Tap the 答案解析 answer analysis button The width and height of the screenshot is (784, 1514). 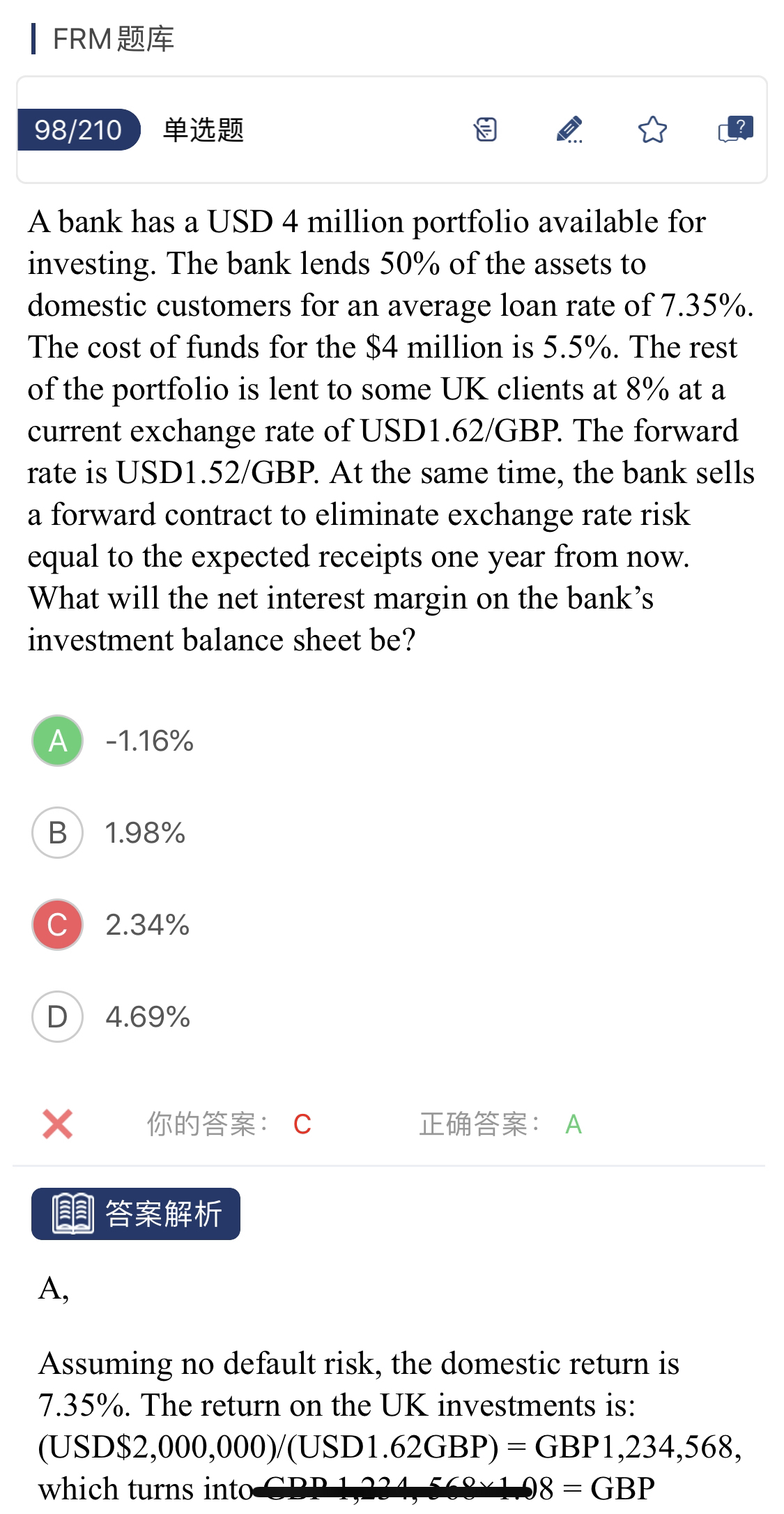(136, 1214)
